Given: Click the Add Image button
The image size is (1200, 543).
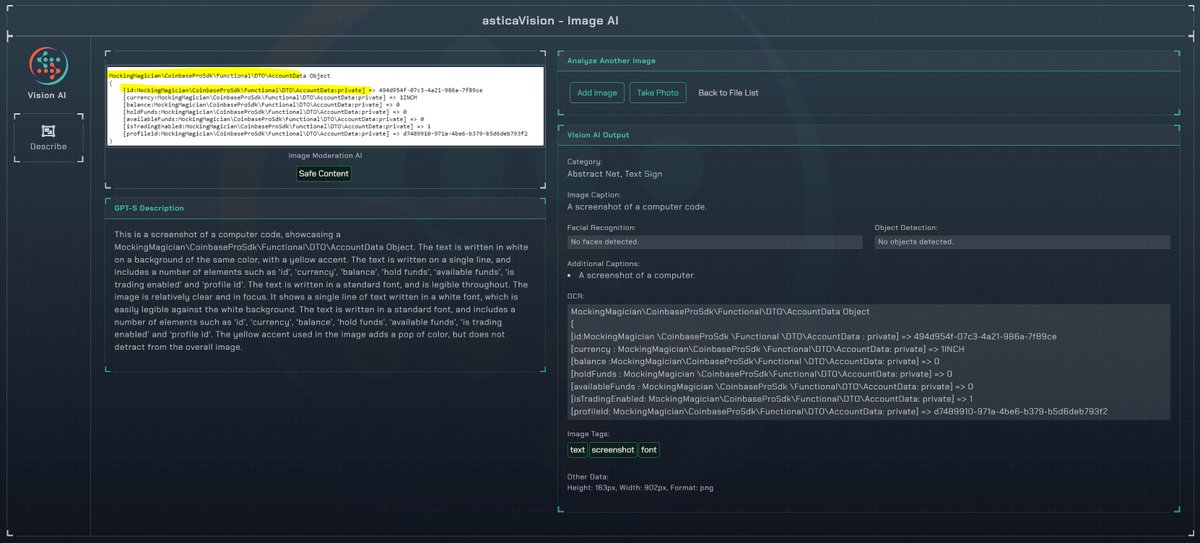Looking at the screenshot, I should [x=598, y=93].
